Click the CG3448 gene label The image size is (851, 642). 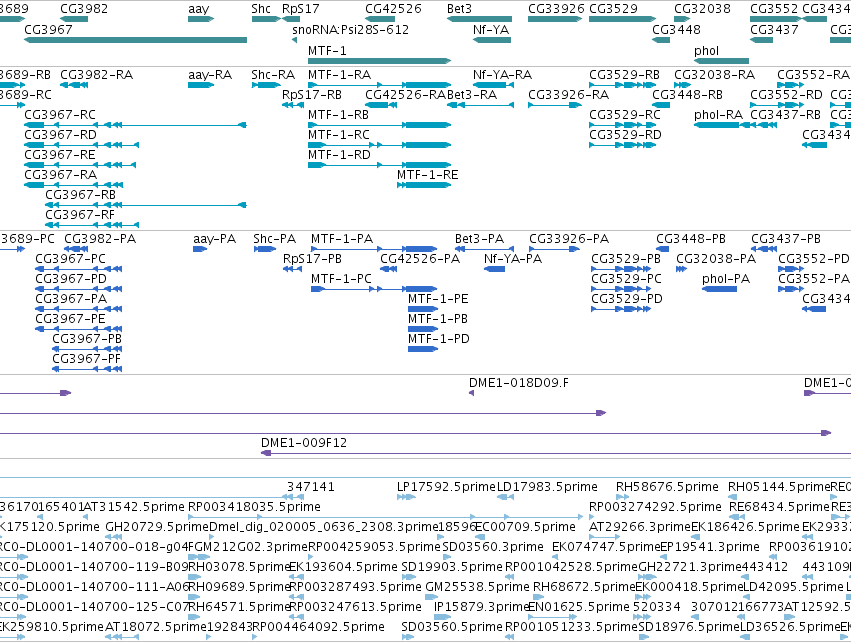click(676, 29)
